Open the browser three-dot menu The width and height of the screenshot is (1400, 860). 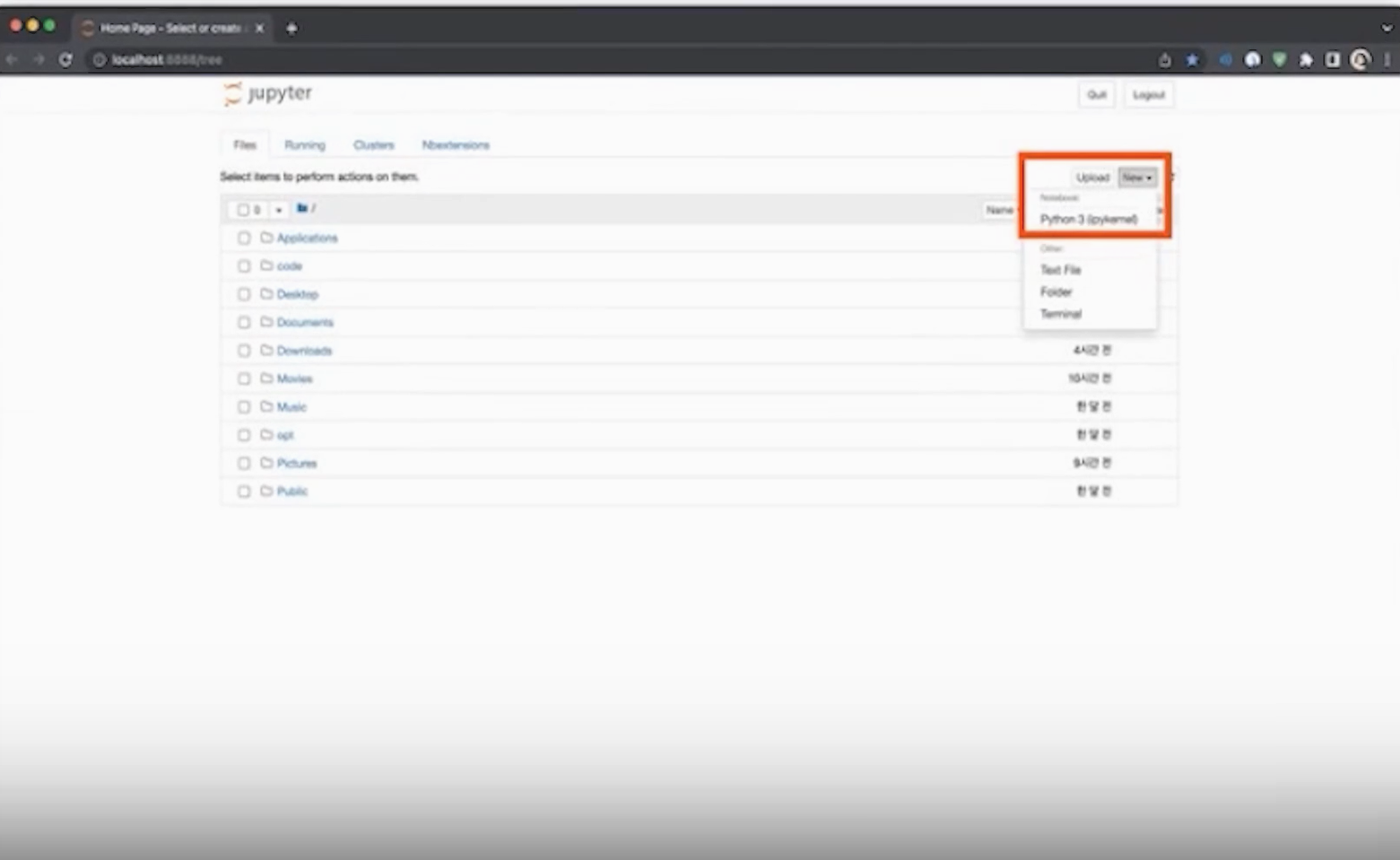pos(1387,59)
